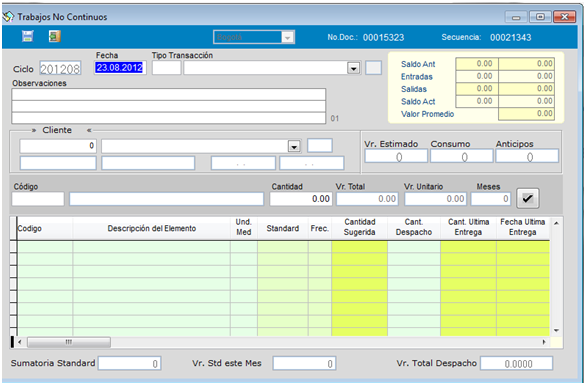Viewport: 586px width, 385px height.
Task: Click the Und. Med column header
Action: click(x=244, y=227)
